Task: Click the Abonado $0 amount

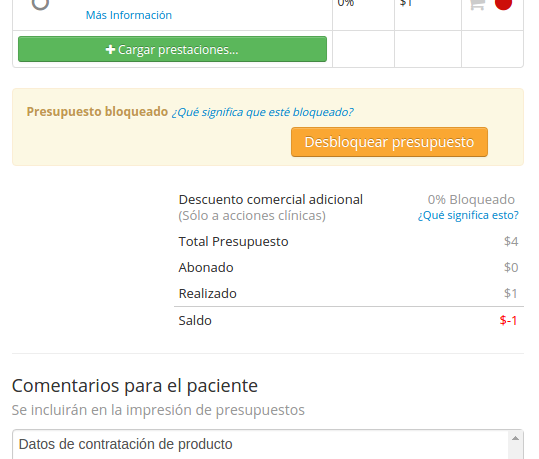Action: (511, 267)
